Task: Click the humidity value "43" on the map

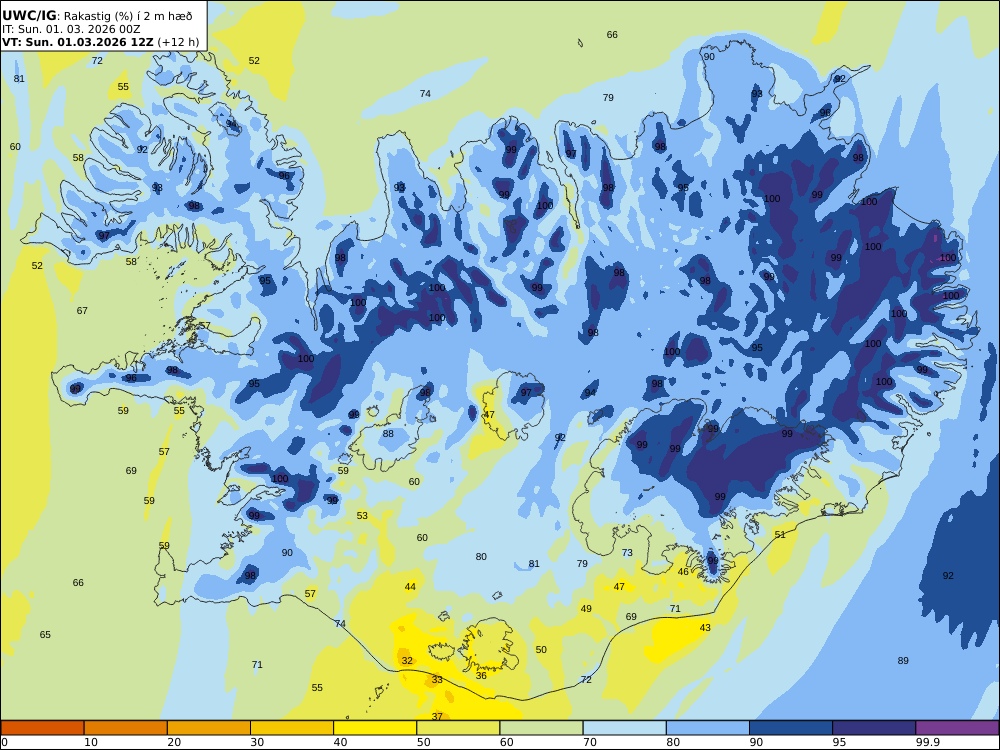Action: [x=705, y=628]
